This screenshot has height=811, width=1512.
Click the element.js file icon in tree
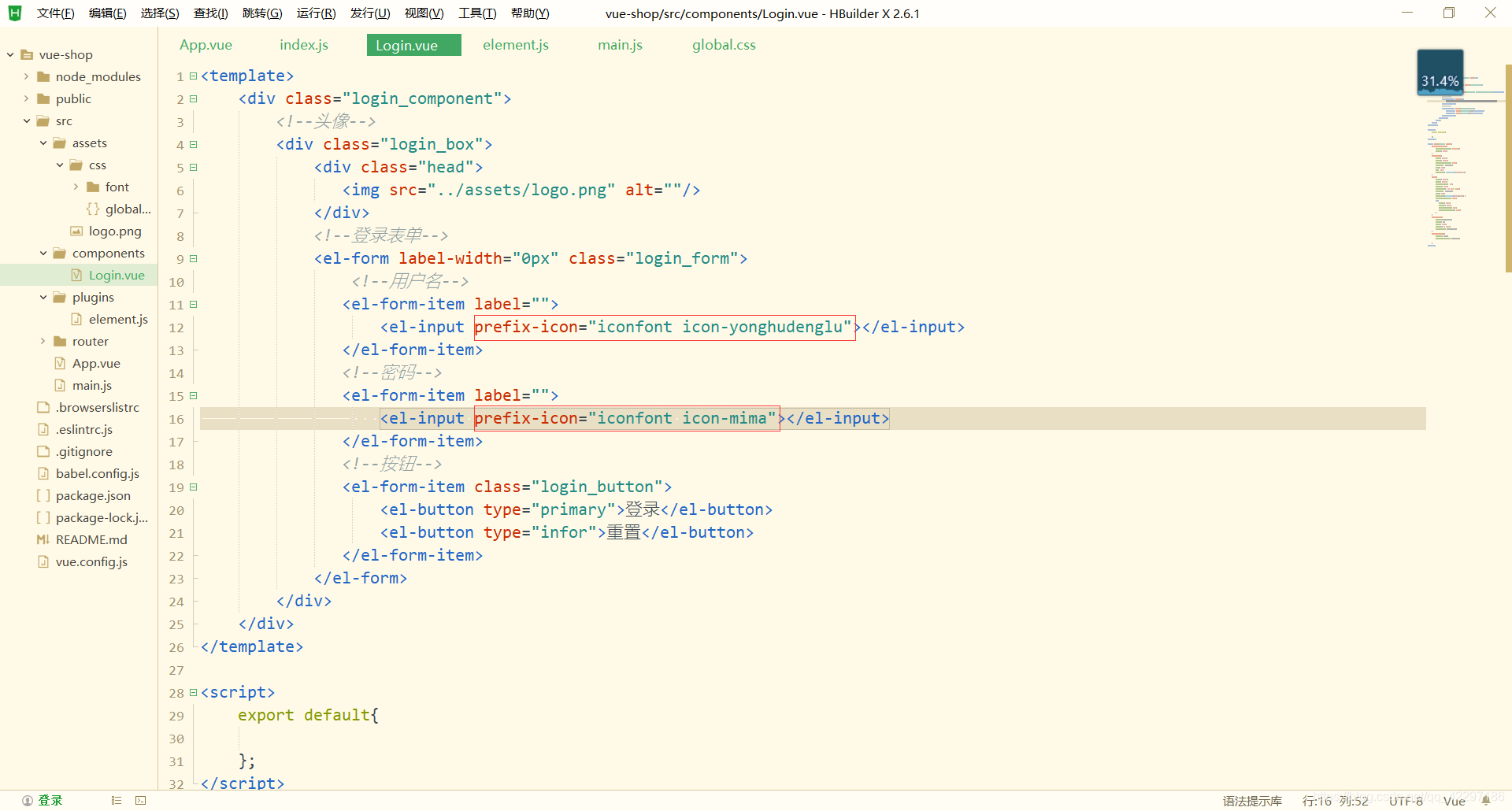tap(76, 319)
